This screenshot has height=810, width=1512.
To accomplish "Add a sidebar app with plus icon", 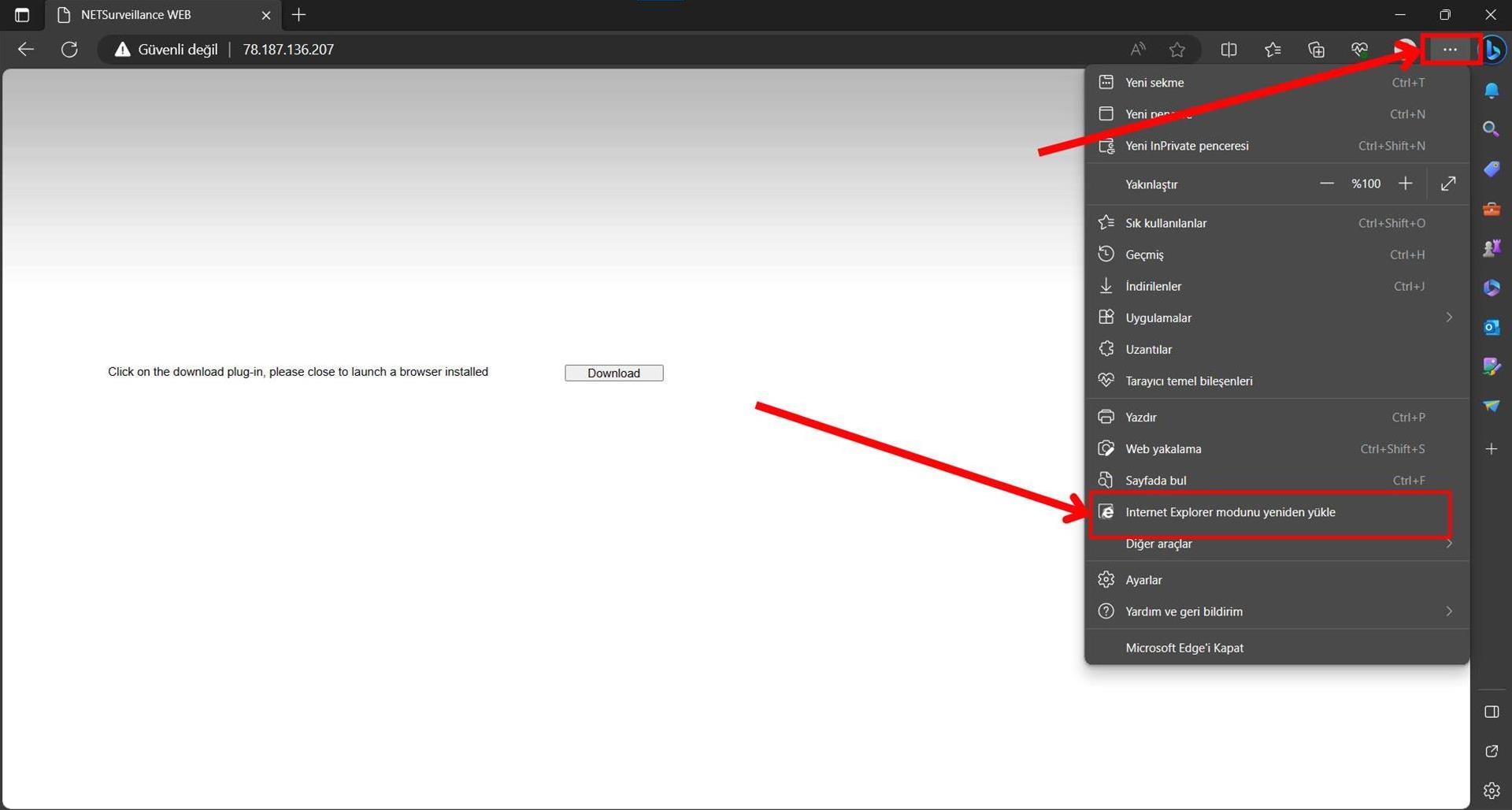I will pos(1492,449).
